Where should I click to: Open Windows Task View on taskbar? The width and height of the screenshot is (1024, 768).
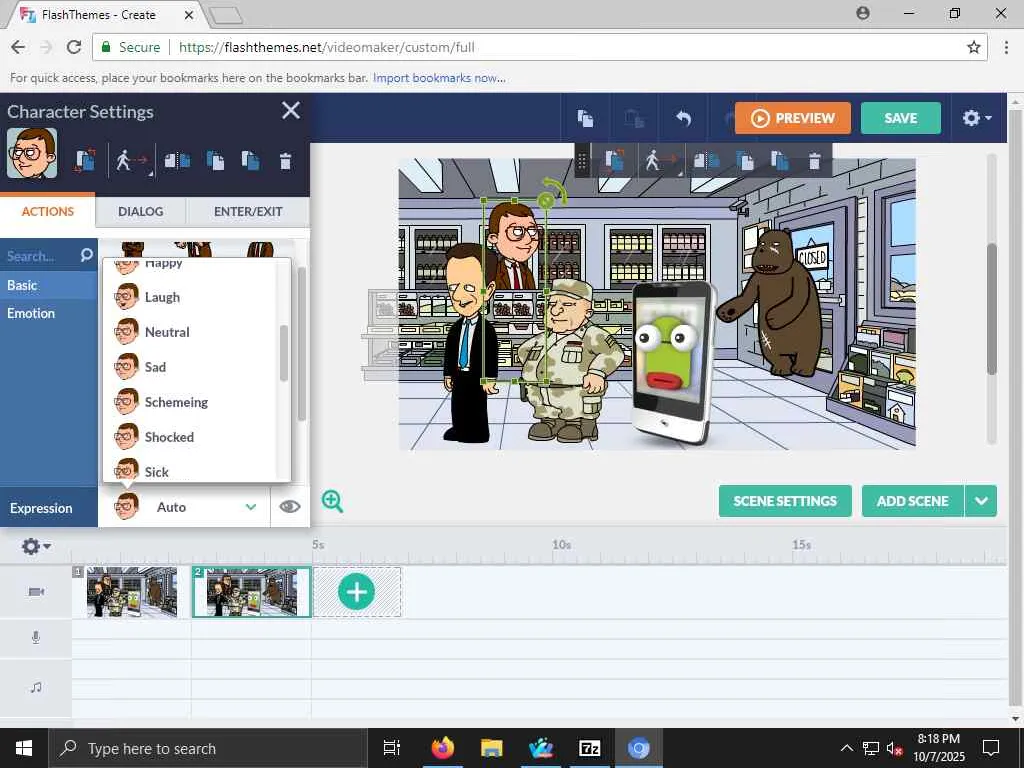click(x=391, y=748)
